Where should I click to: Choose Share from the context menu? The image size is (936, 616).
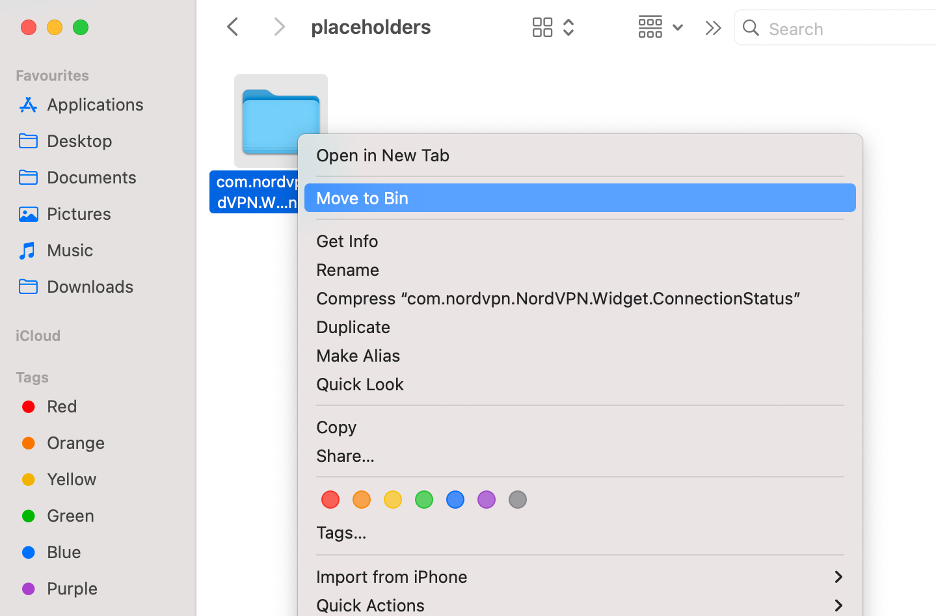click(x=344, y=456)
